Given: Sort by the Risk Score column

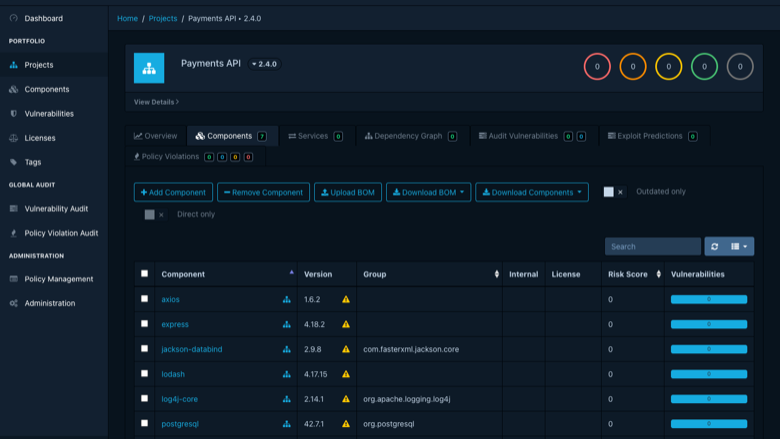Looking at the screenshot, I should [x=633, y=274].
